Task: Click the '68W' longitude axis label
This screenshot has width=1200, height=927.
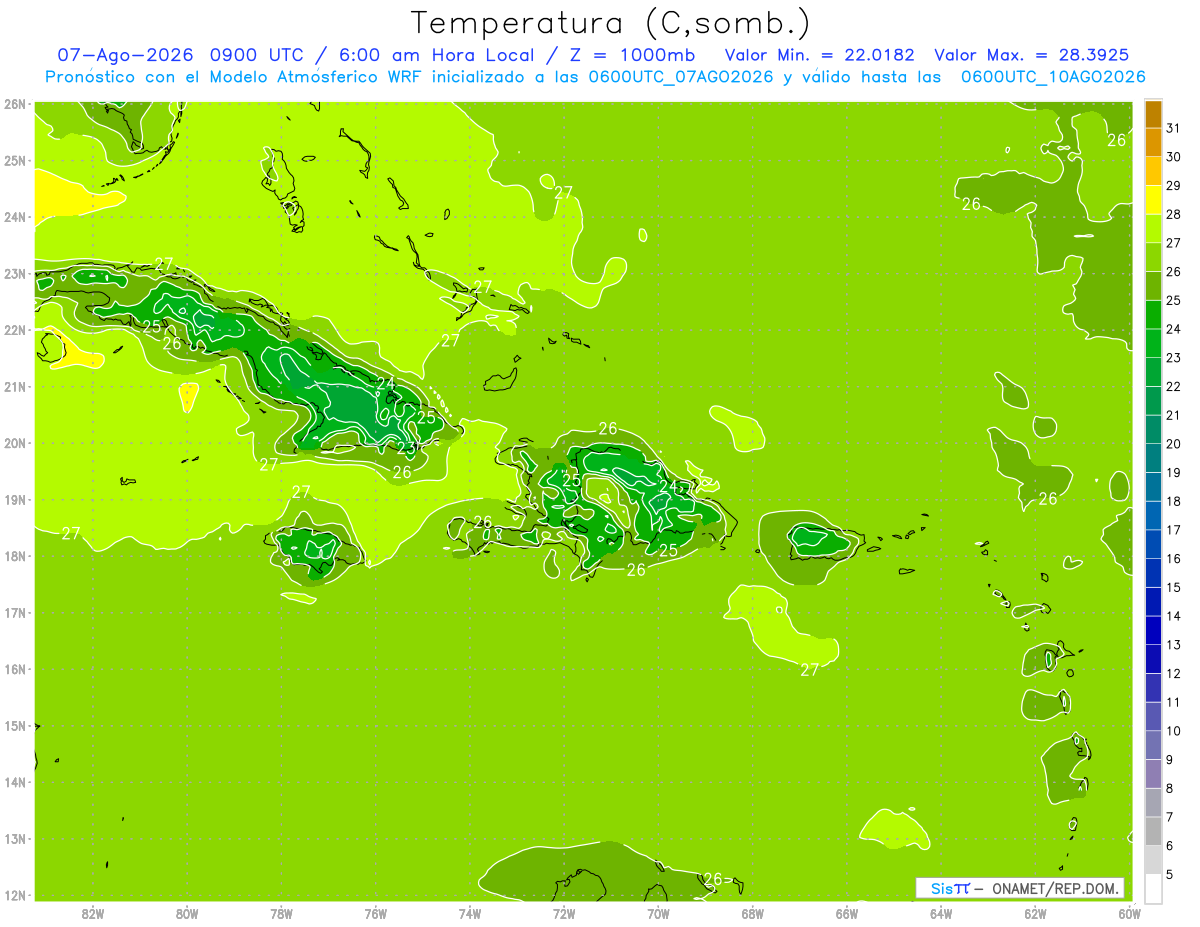Action: click(753, 913)
